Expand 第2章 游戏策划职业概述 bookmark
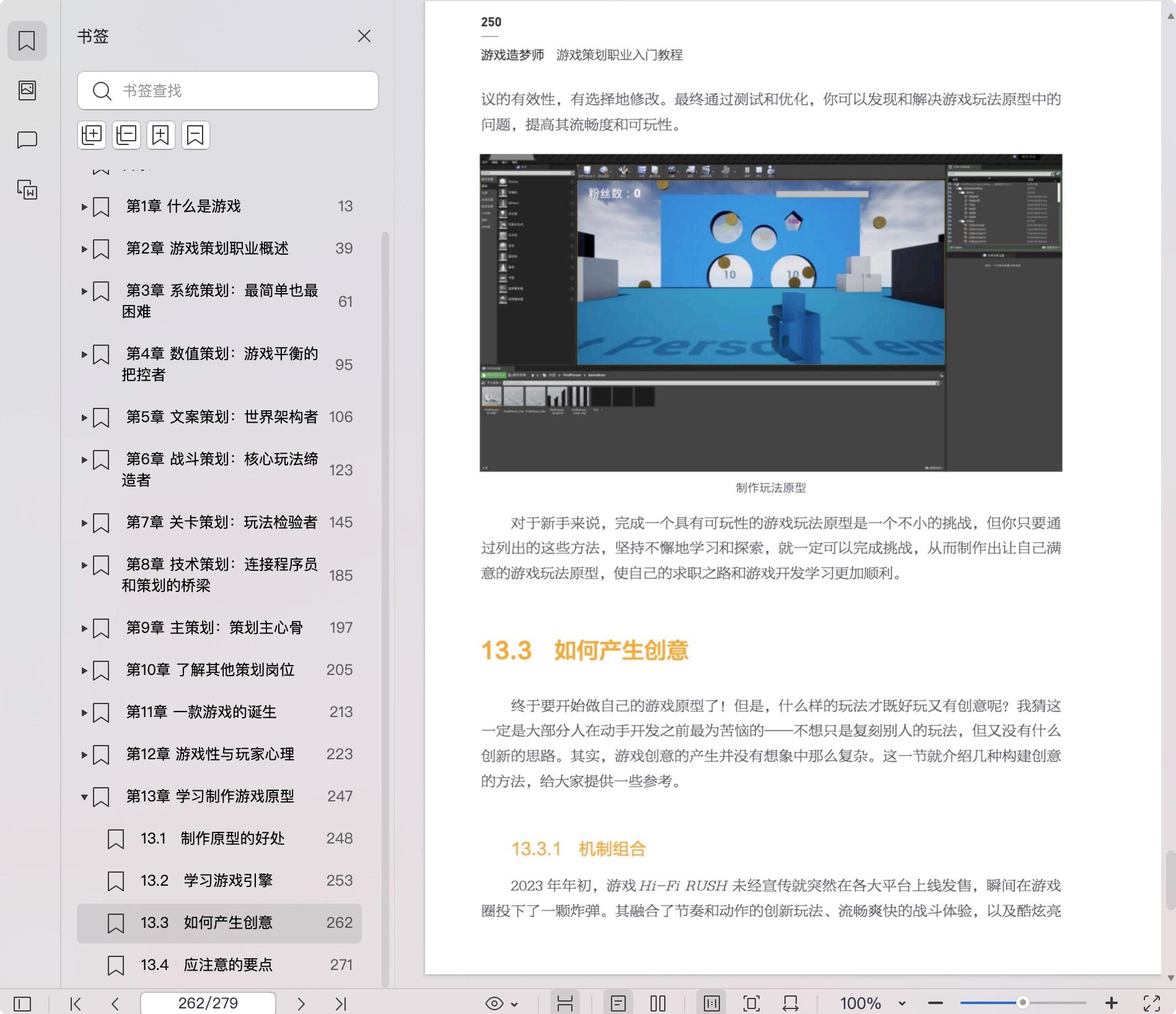The image size is (1176, 1014). point(84,249)
